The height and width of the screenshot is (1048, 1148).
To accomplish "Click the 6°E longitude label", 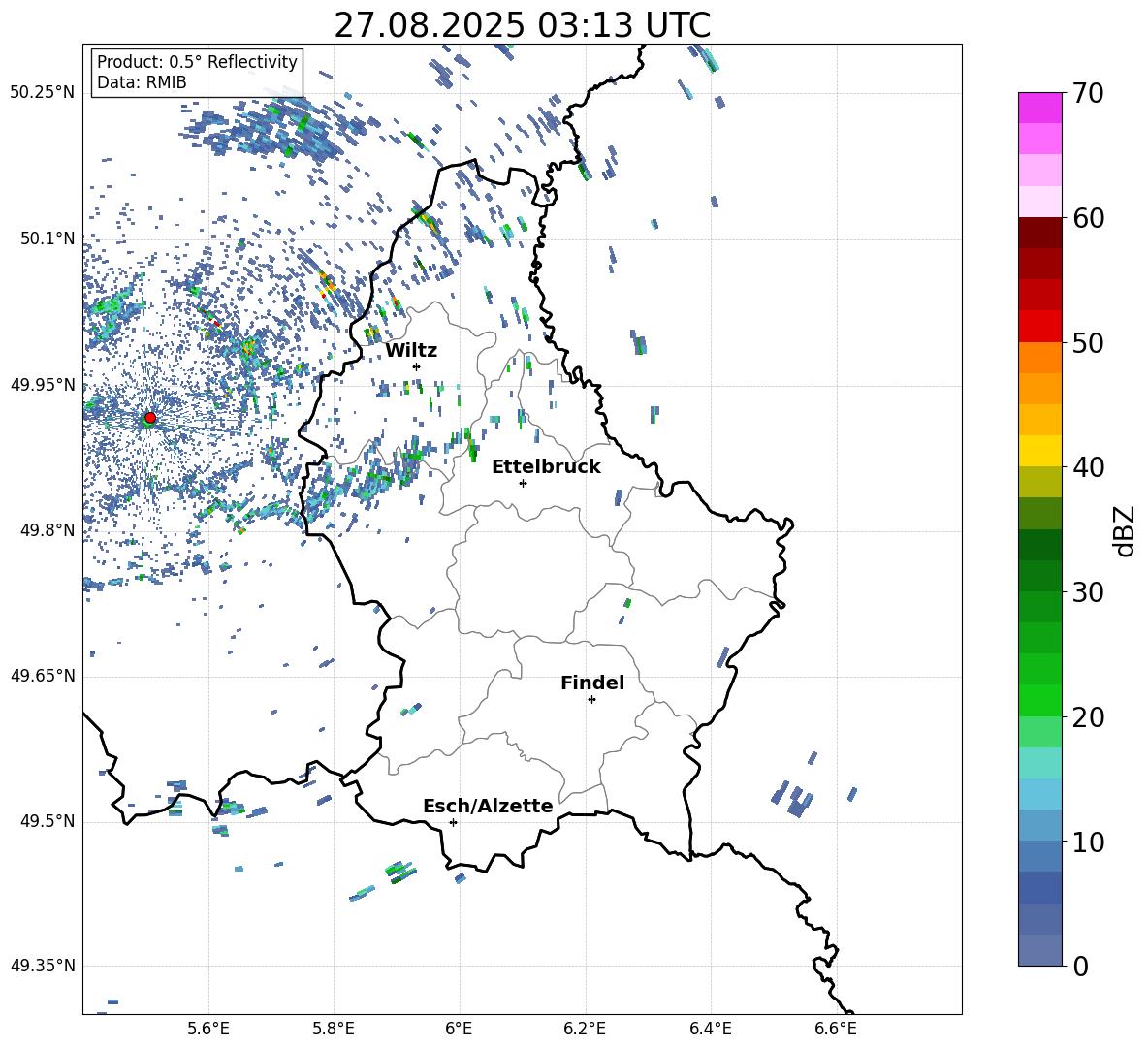I will [459, 1029].
